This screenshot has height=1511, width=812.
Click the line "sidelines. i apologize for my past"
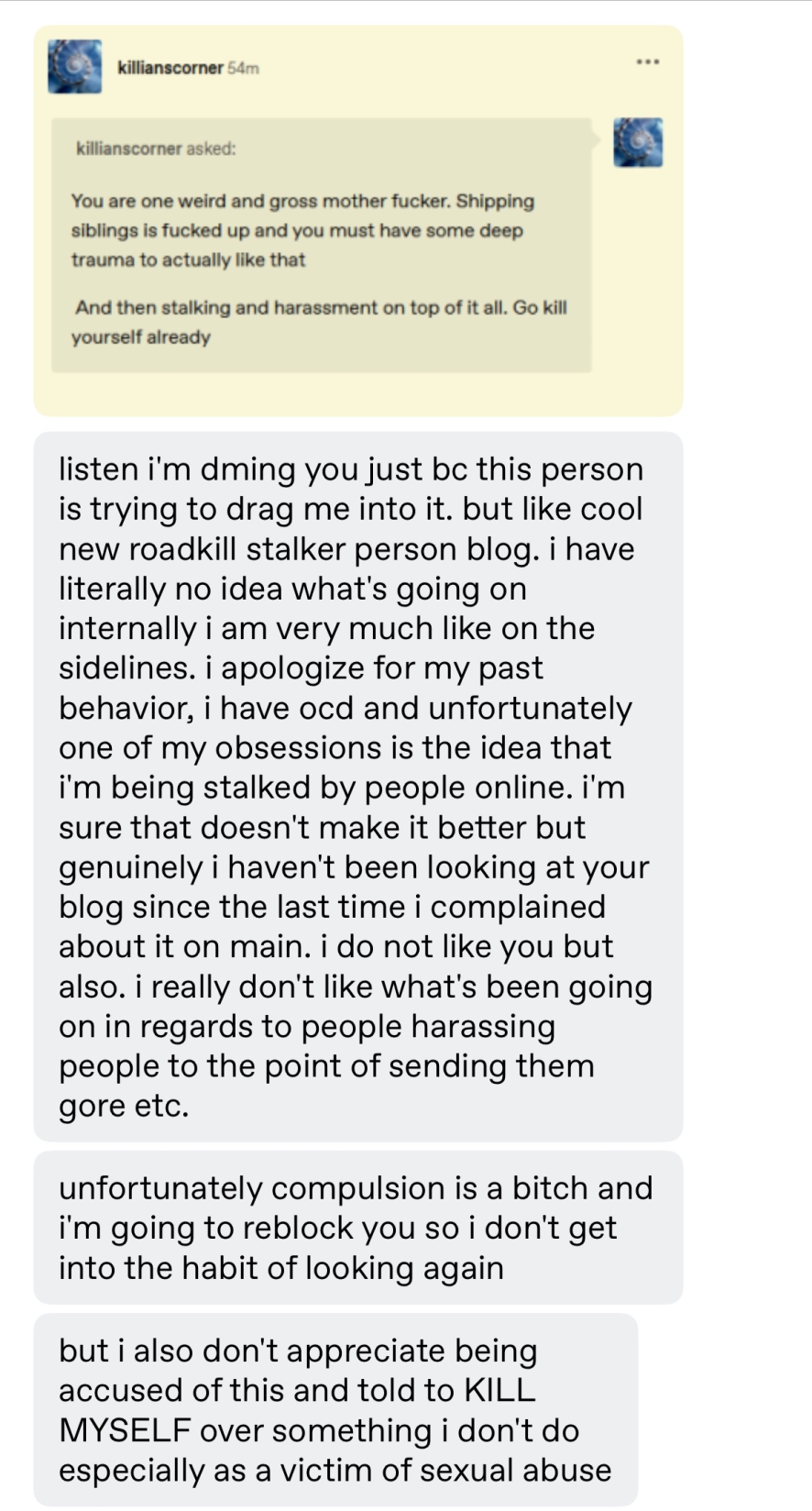301,667
